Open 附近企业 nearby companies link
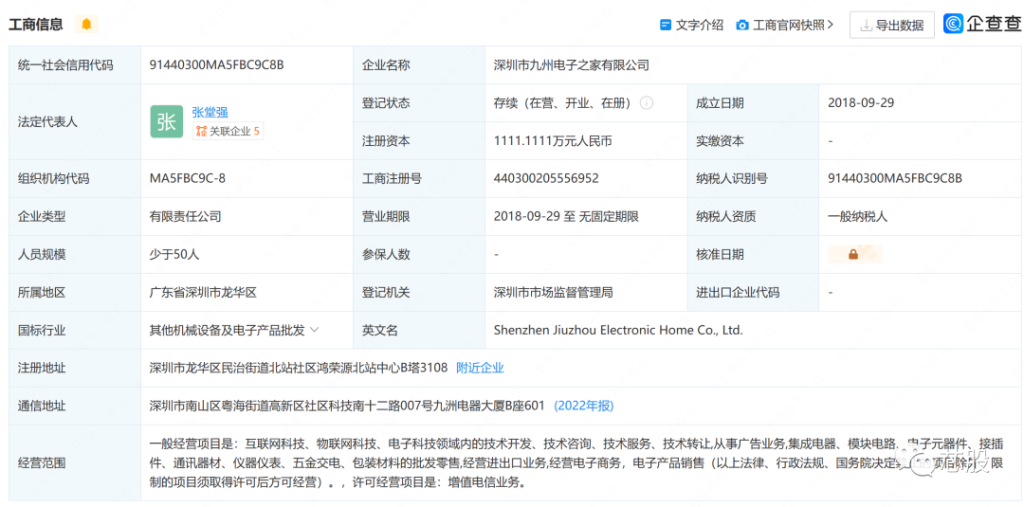The width and height of the screenshot is (1024, 507). (x=480, y=368)
